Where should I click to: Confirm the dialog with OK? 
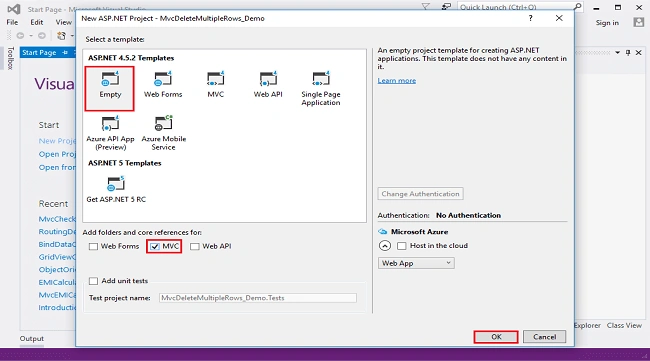point(496,337)
